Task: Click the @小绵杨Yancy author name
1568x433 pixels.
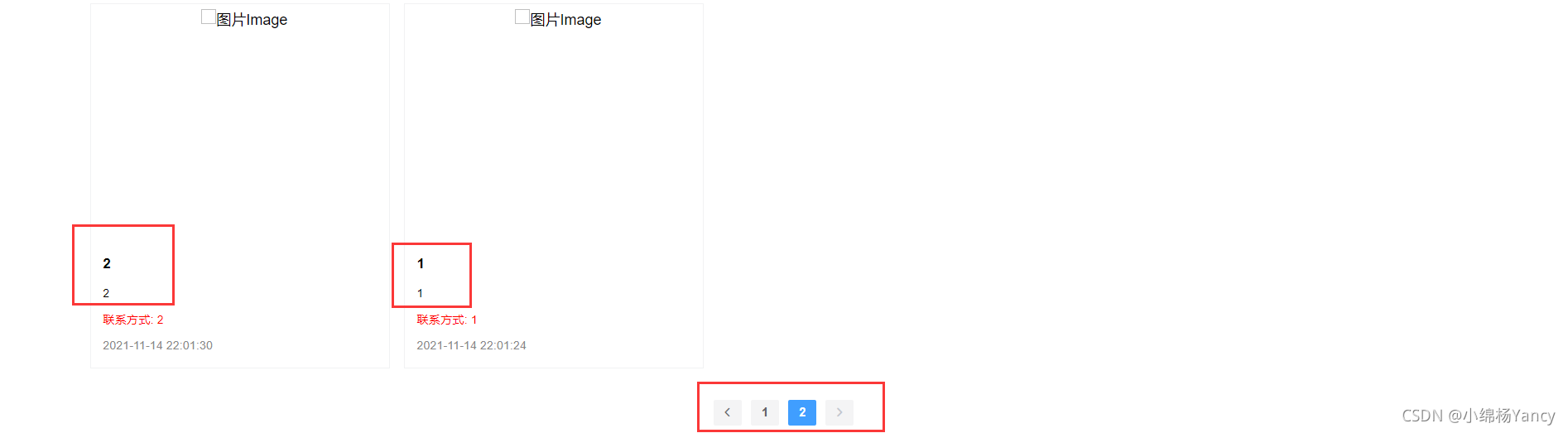Action: point(1502,416)
